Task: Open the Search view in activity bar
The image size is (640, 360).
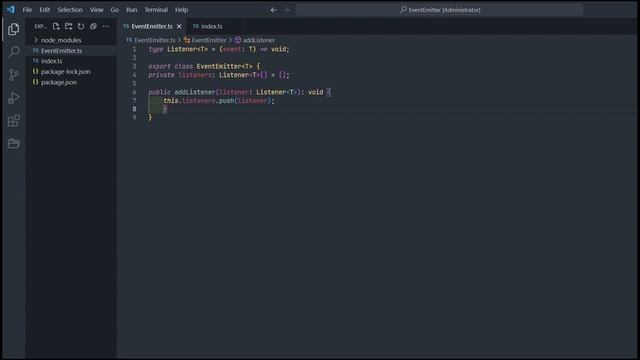Action: pyautogui.click(x=13, y=52)
